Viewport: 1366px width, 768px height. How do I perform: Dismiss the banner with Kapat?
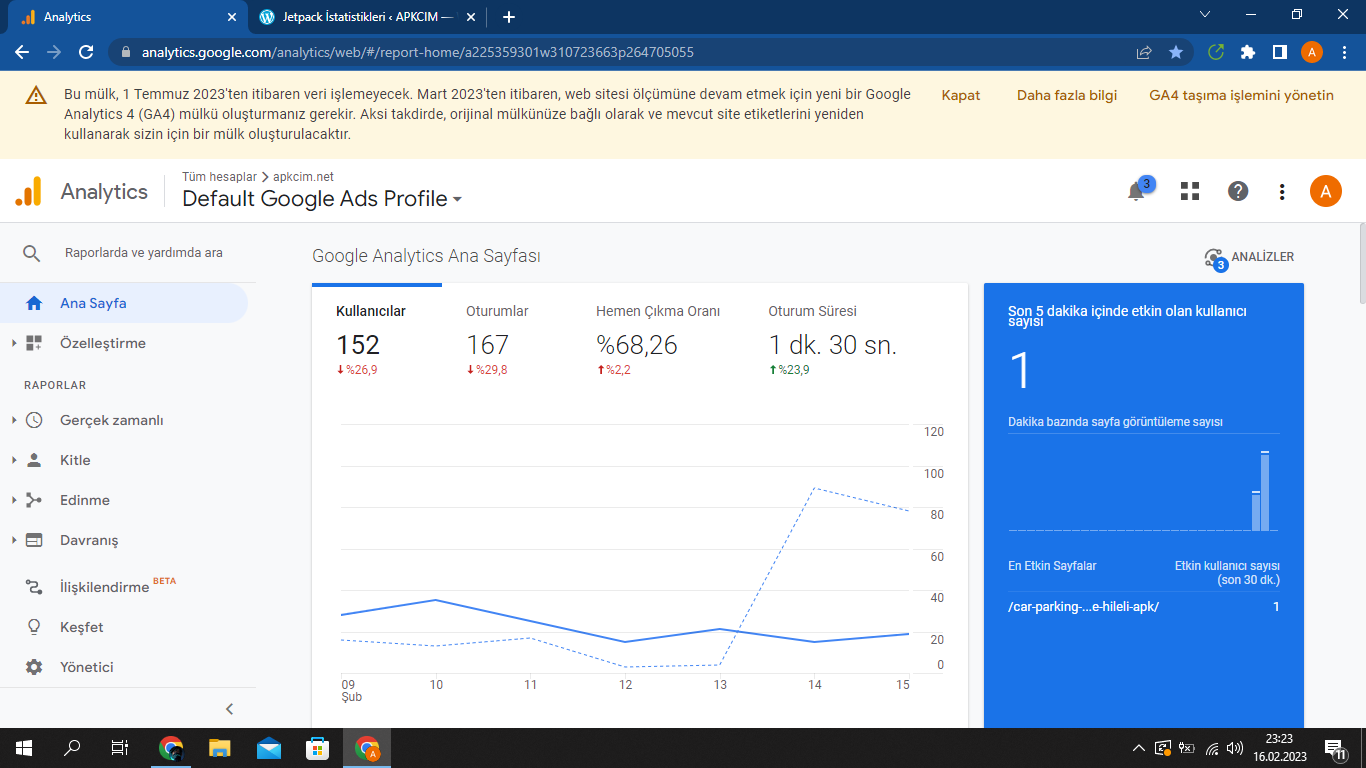tap(961, 95)
